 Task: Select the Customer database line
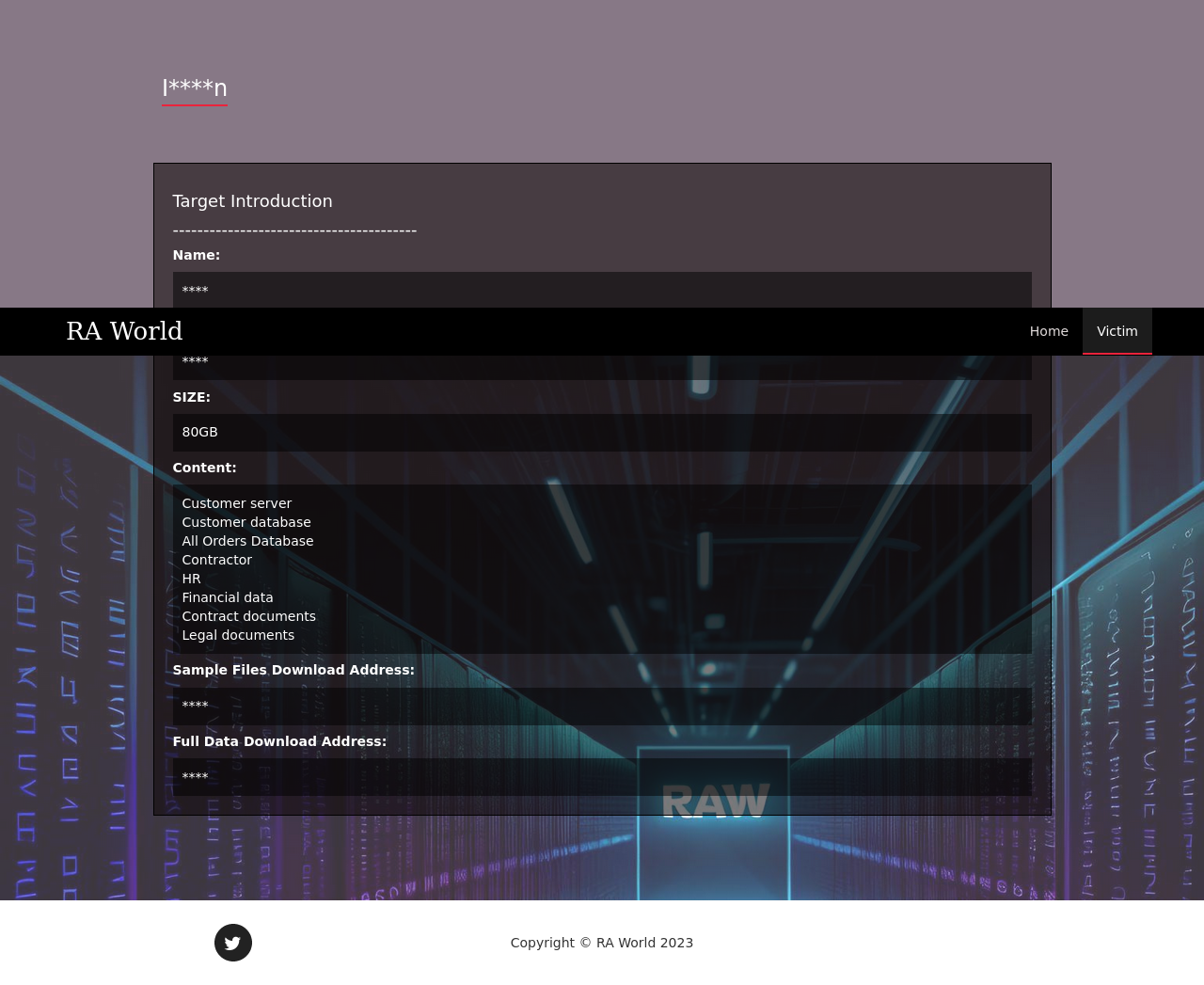tap(246, 522)
